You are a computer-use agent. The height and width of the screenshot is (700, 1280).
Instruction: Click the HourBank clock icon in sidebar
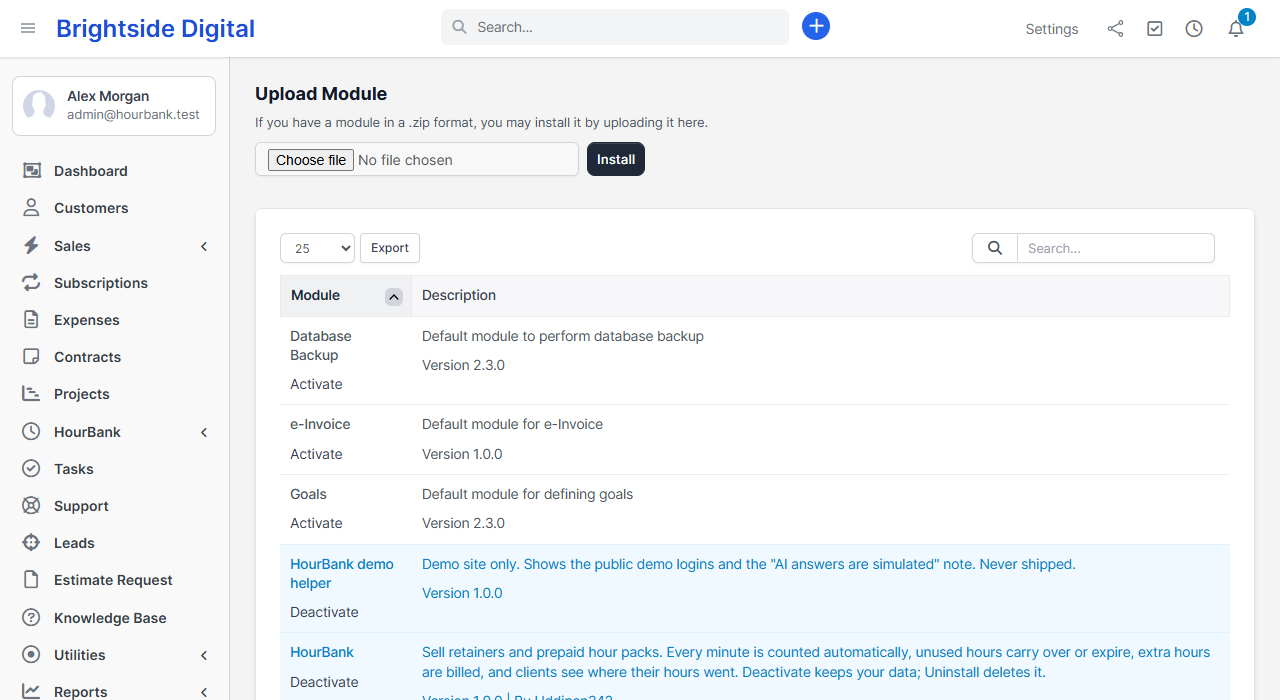(32, 432)
